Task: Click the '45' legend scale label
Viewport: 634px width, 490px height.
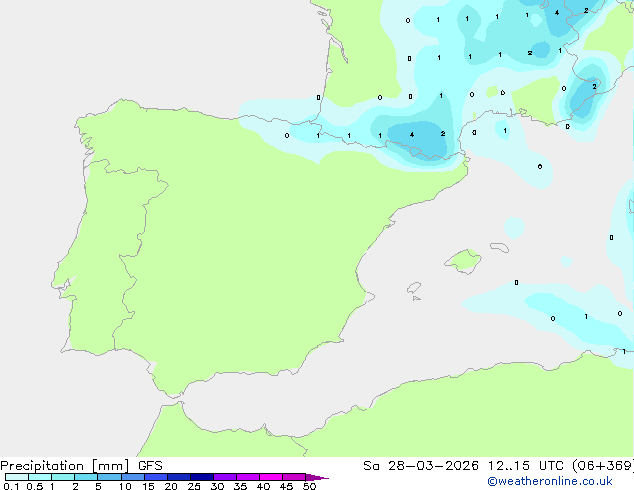Action: click(x=286, y=486)
